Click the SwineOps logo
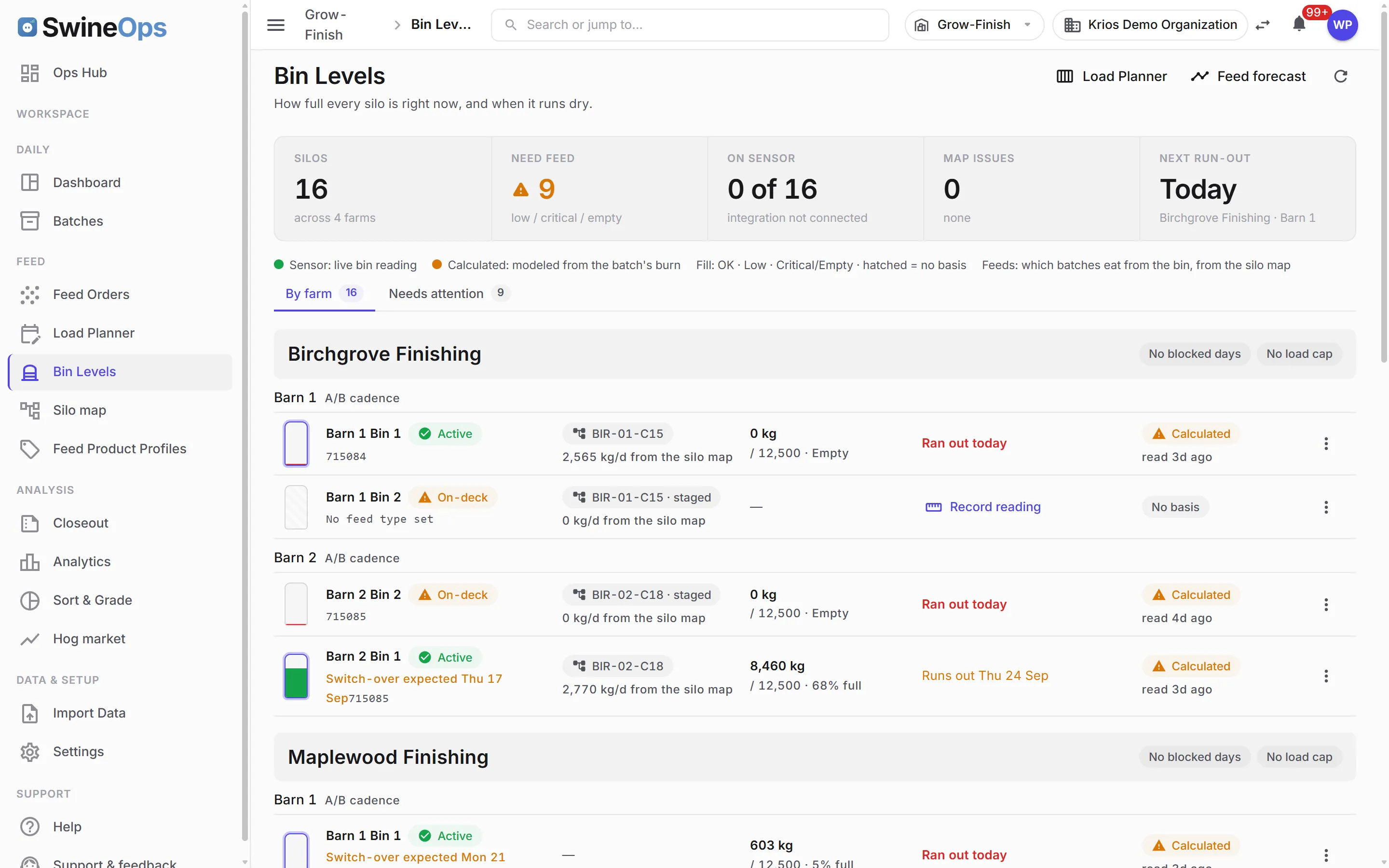Viewport: 1389px width, 868px height. coord(92,27)
